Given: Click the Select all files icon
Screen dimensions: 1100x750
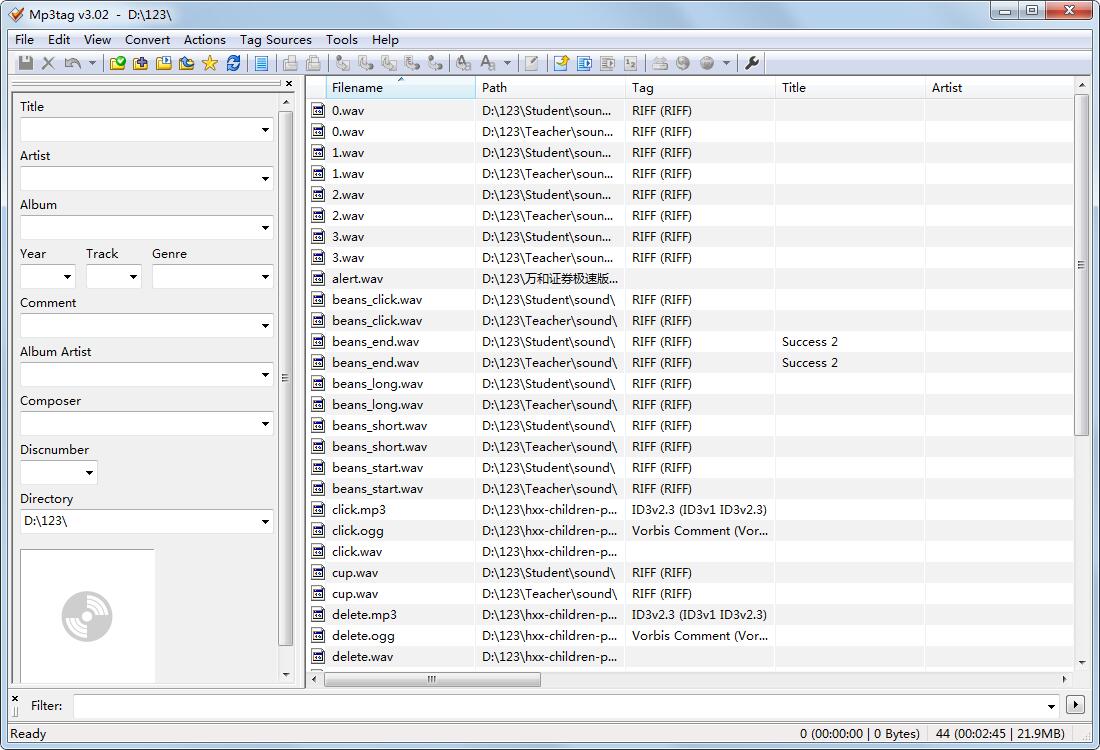Looking at the screenshot, I should point(261,63).
